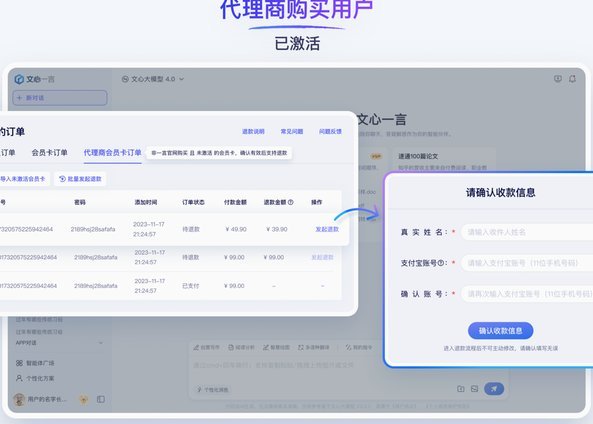Click 发起退款 in the ¥49.90 row
The height and width of the screenshot is (424, 593).
pyautogui.click(x=327, y=229)
